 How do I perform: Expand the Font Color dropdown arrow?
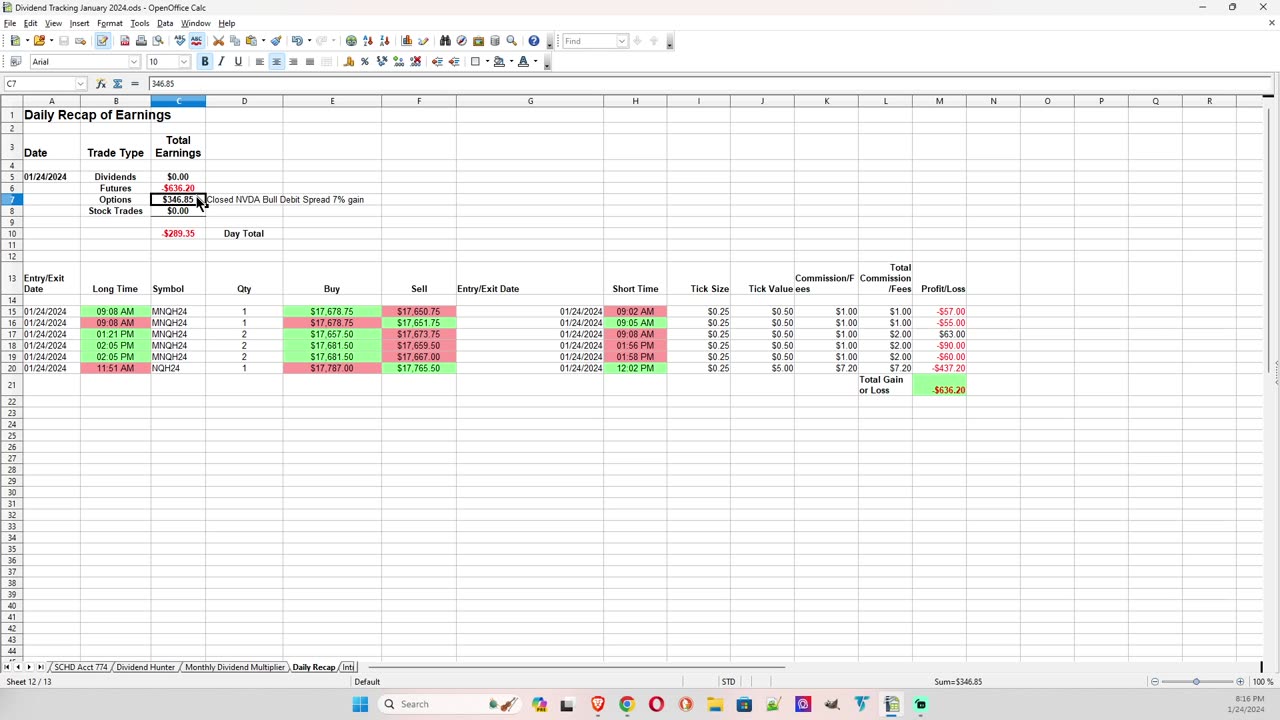pyautogui.click(x=535, y=62)
